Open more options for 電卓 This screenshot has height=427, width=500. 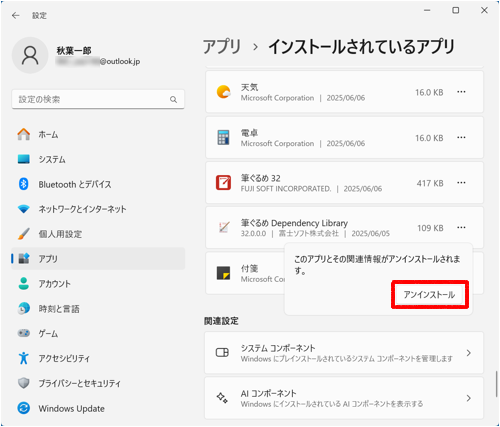tap(461, 137)
